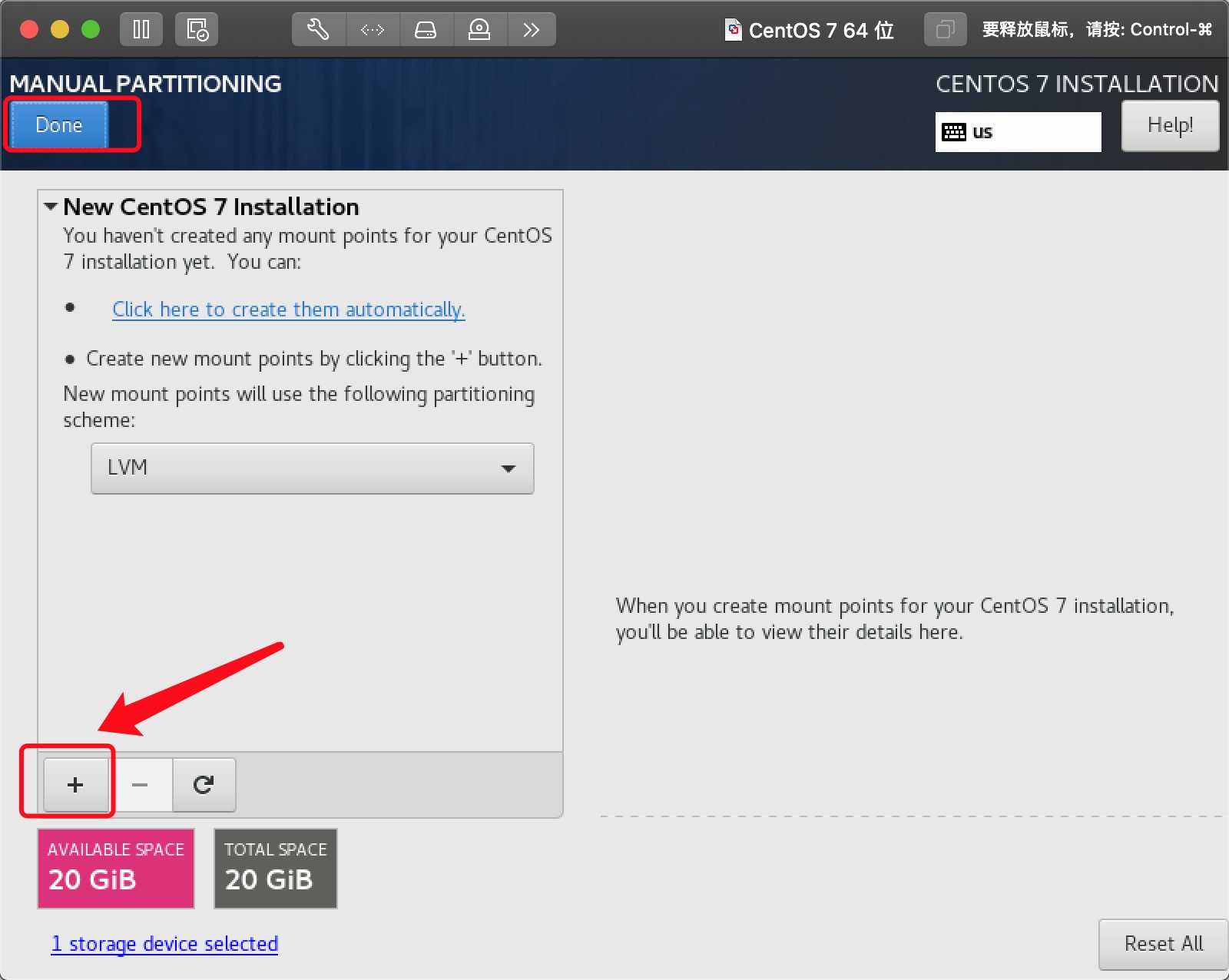Pause the virtual machine

(x=141, y=30)
